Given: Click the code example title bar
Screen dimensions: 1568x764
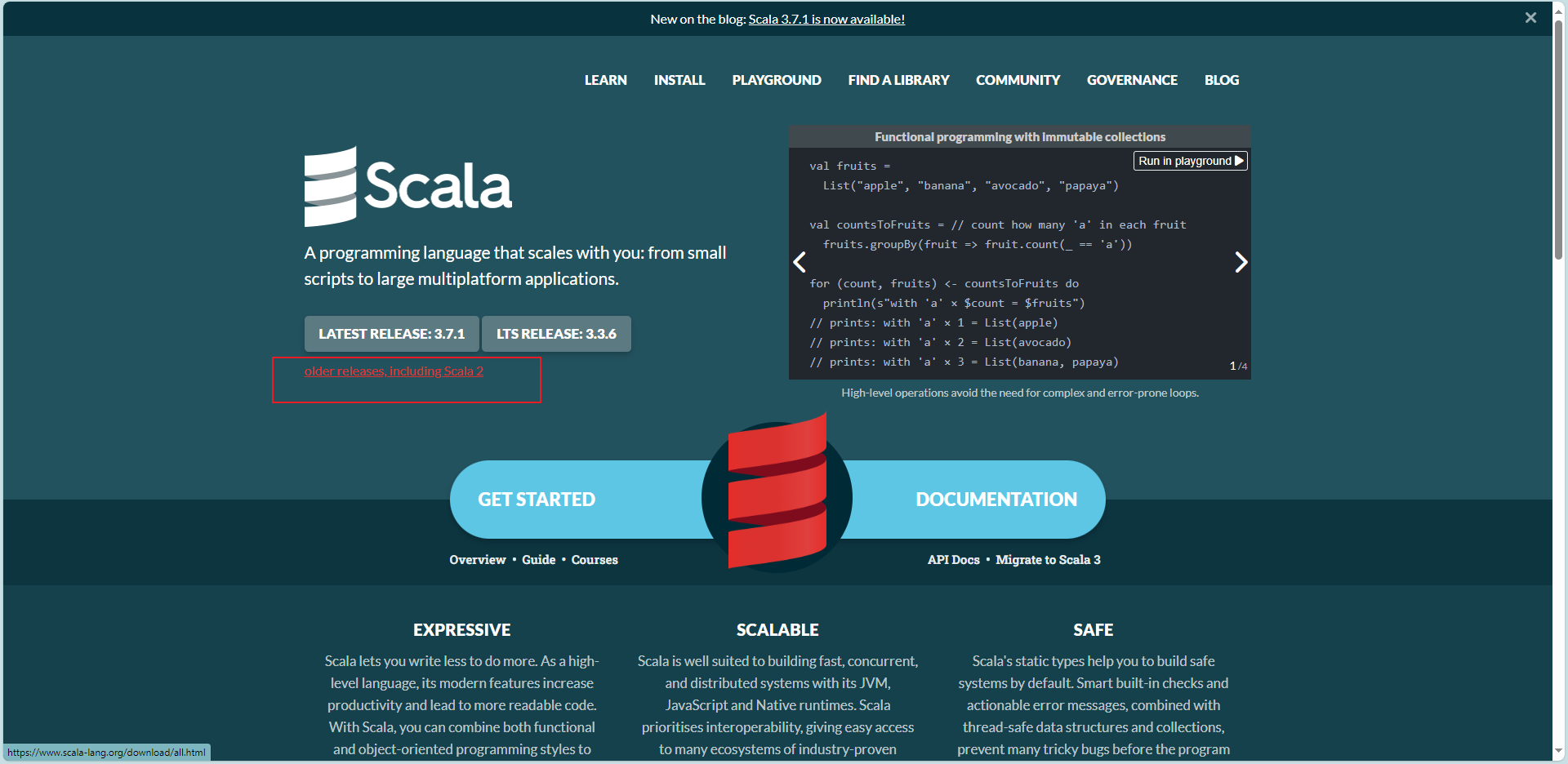Looking at the screenshot, I should click(1020, 137).
